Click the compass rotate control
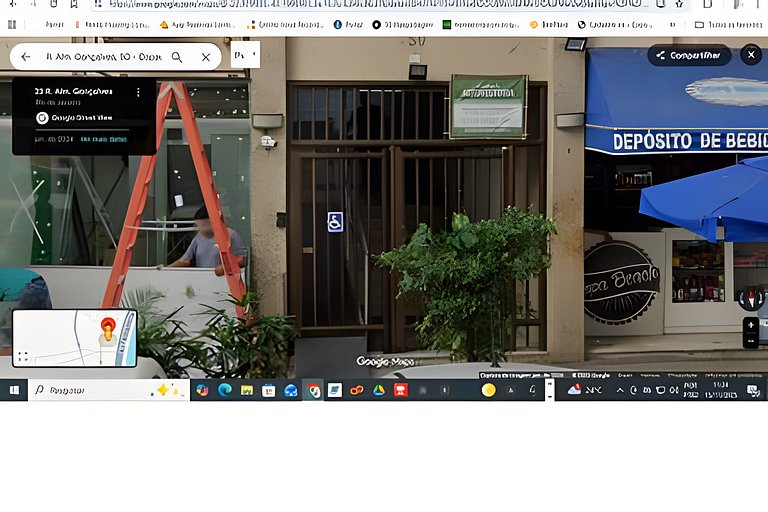Viewport: 768px width, 512px height. click(750, 298)
